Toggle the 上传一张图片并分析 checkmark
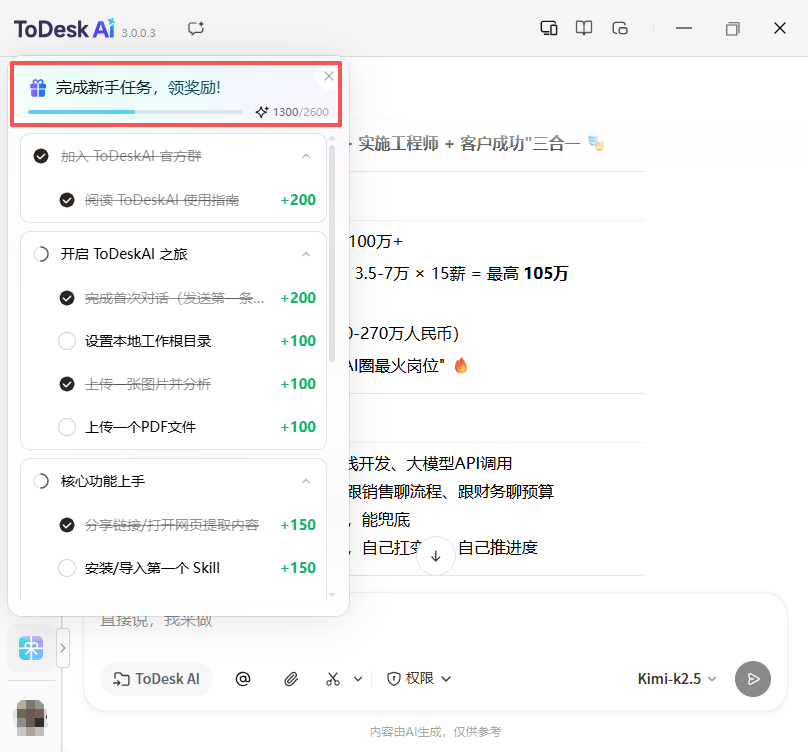The width and height of the screenshot is (808, 752). pos(67,384)
